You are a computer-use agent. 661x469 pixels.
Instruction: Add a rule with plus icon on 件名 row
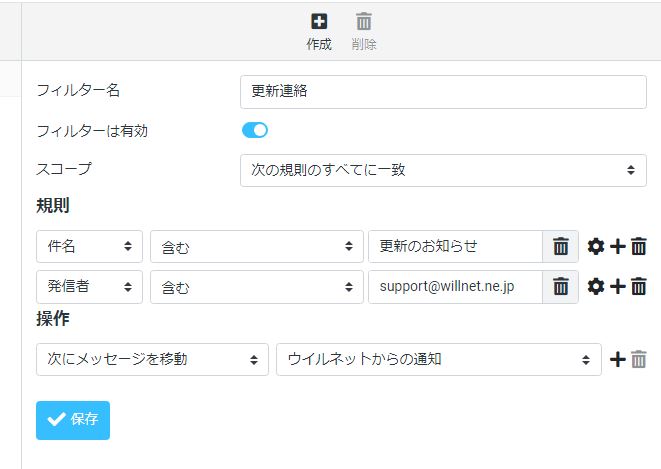618,246
